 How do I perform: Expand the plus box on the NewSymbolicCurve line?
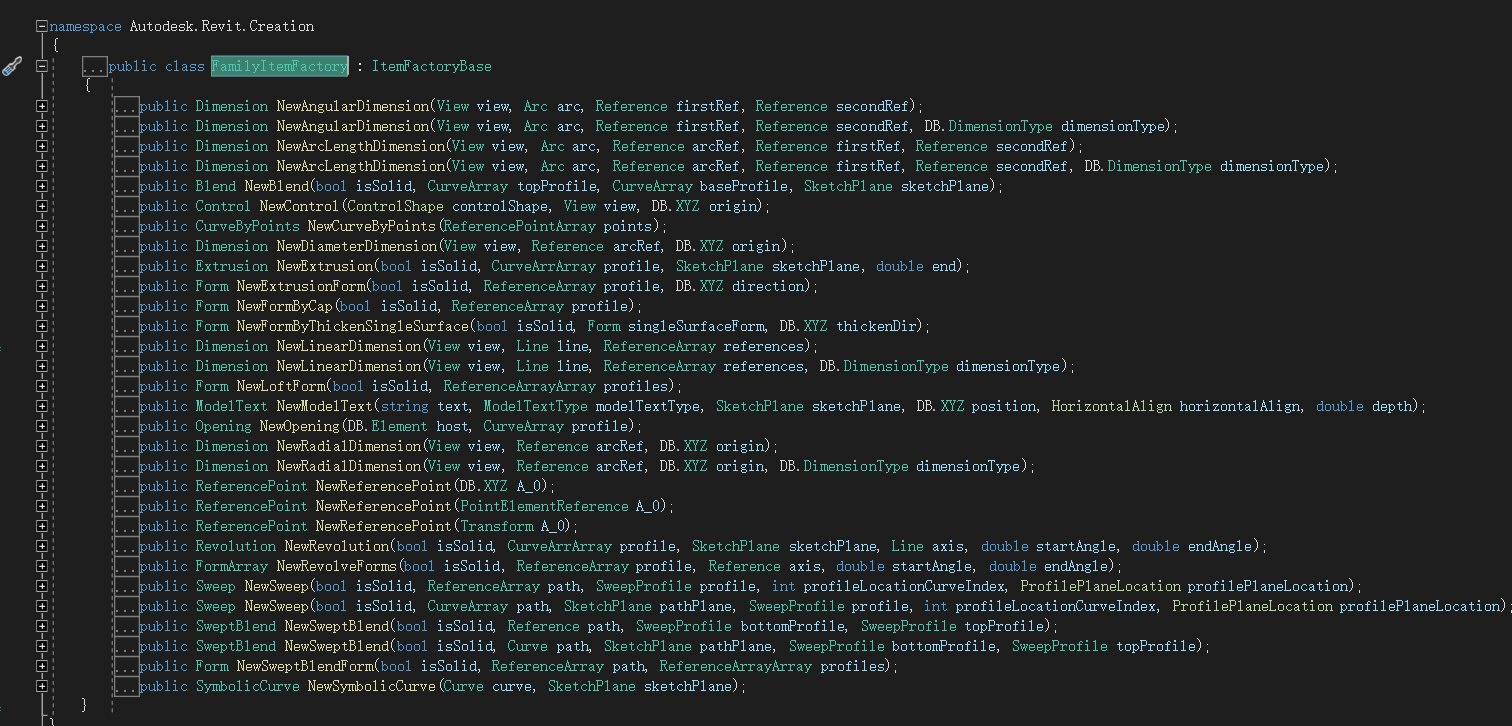41,686
